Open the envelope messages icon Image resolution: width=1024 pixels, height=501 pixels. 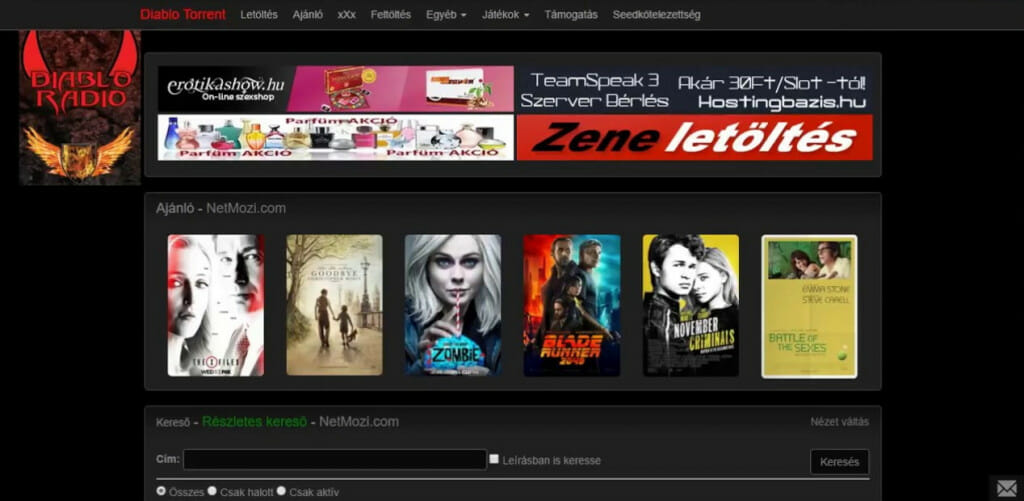1006,488
